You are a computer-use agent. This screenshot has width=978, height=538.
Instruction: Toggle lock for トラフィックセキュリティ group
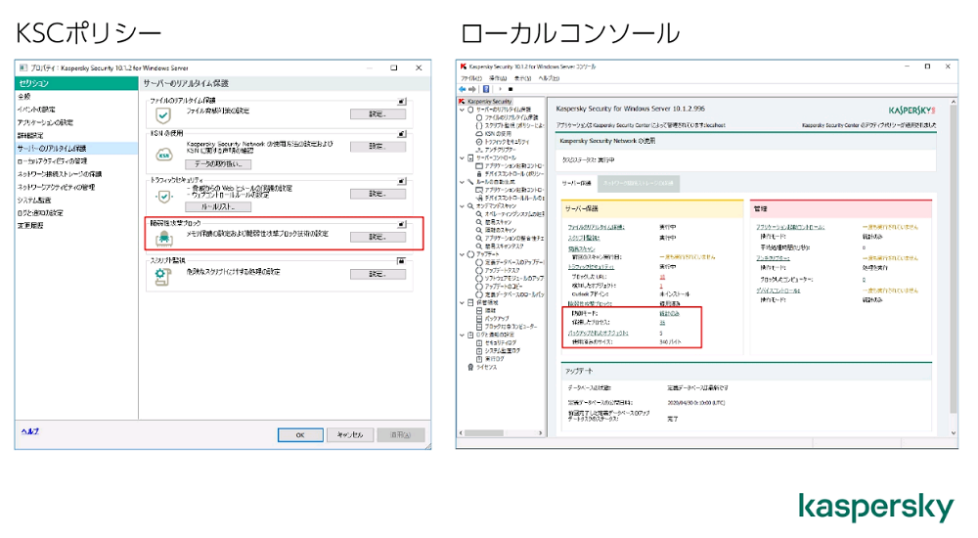click(x=402, y=181)
